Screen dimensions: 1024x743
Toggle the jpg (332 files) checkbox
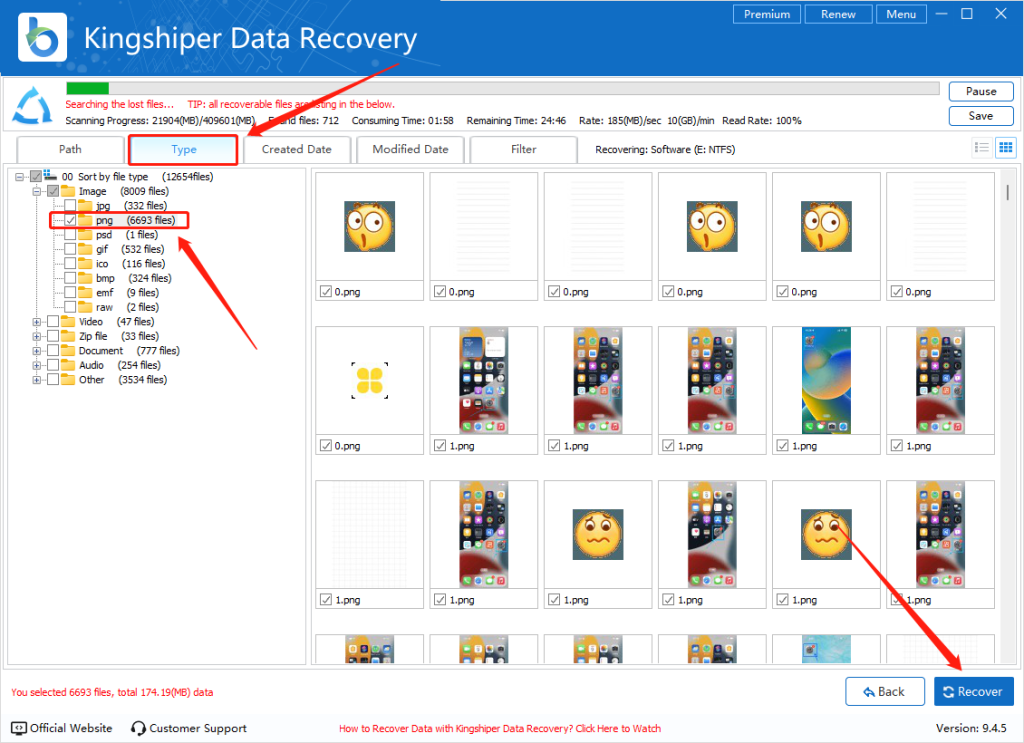pos(70,206)
